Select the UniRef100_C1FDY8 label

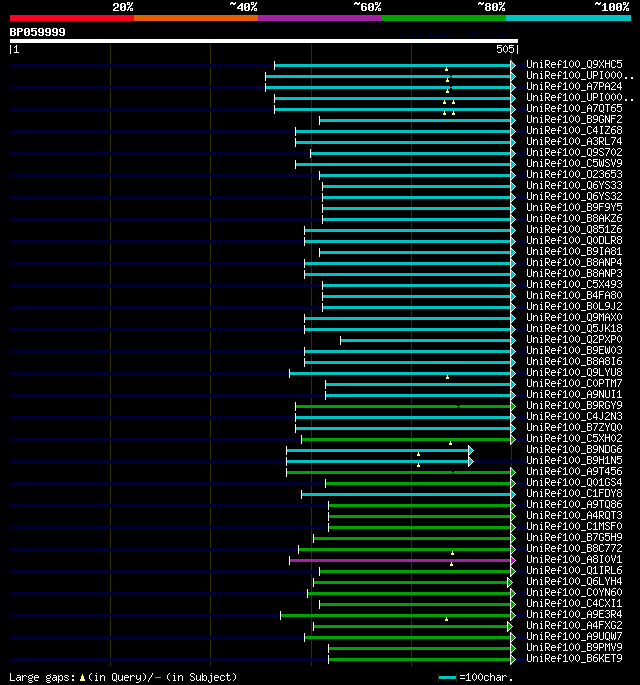574,494
